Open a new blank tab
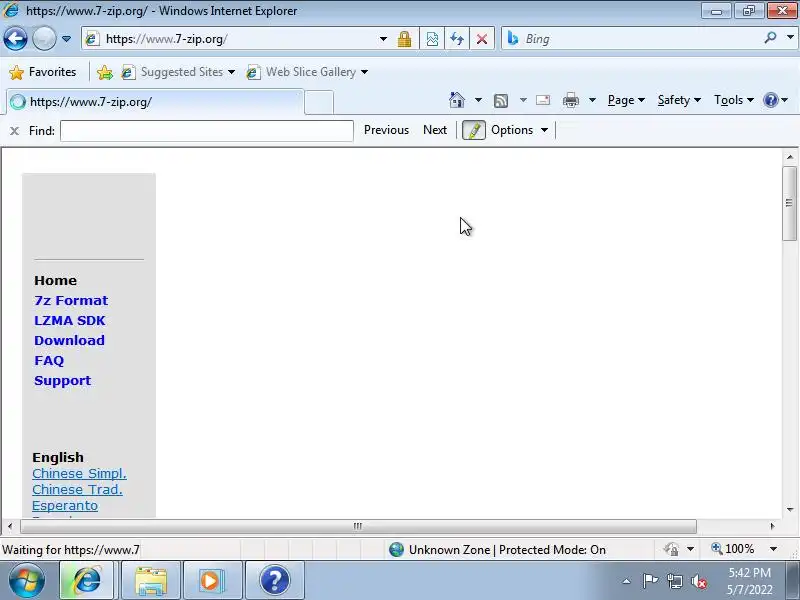The image size is (800, 600). click(319, 102)
